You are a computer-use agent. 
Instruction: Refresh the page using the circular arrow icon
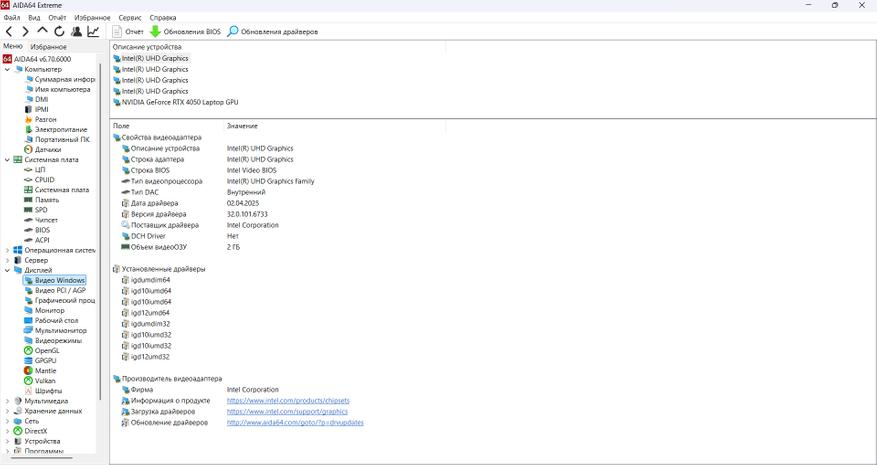click(59, 32)
